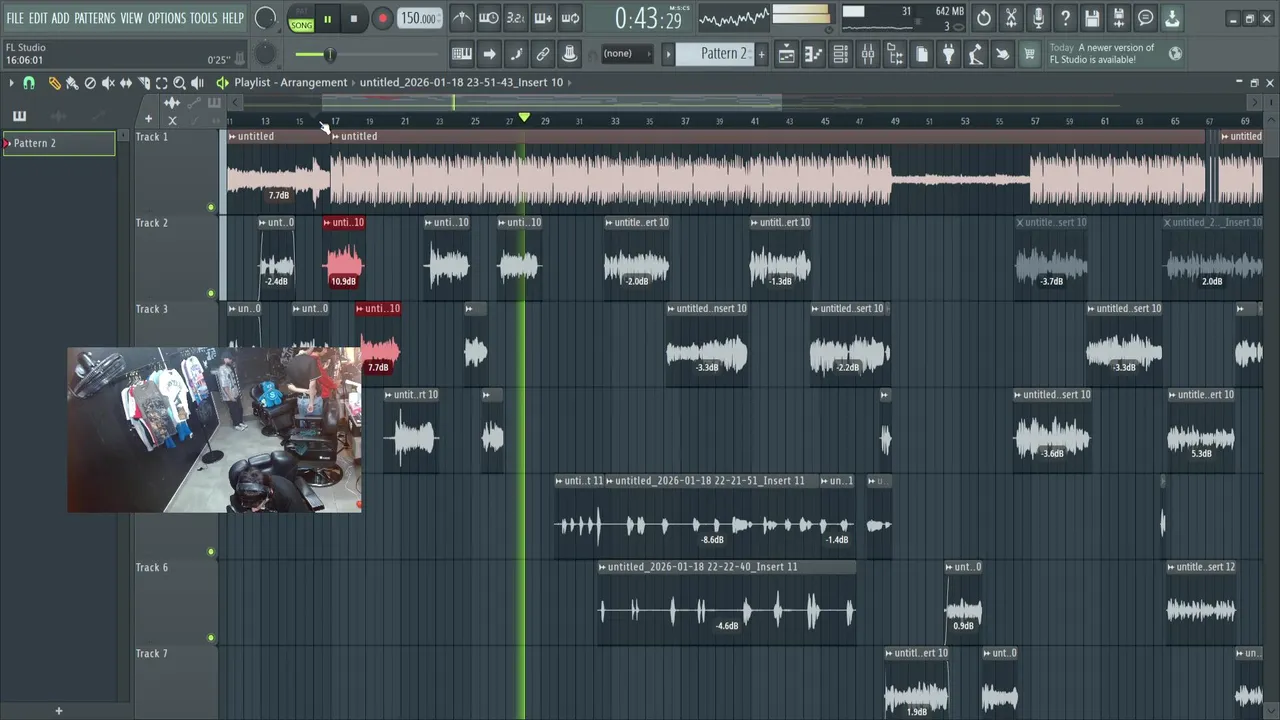Select Pattern 2 in the picker list

tap(58, 143)
